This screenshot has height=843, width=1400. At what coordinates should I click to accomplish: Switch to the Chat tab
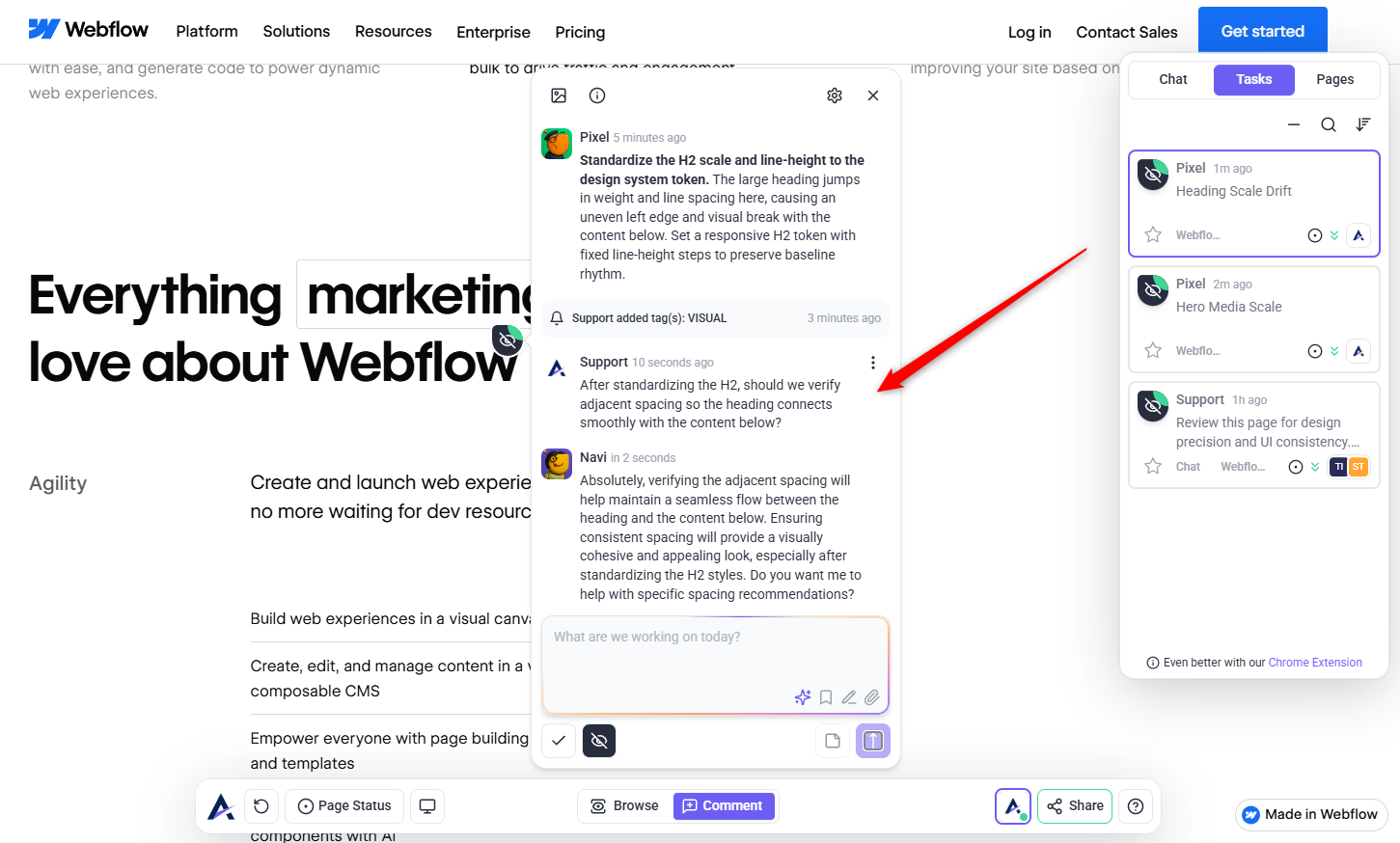coord(1172,79)
